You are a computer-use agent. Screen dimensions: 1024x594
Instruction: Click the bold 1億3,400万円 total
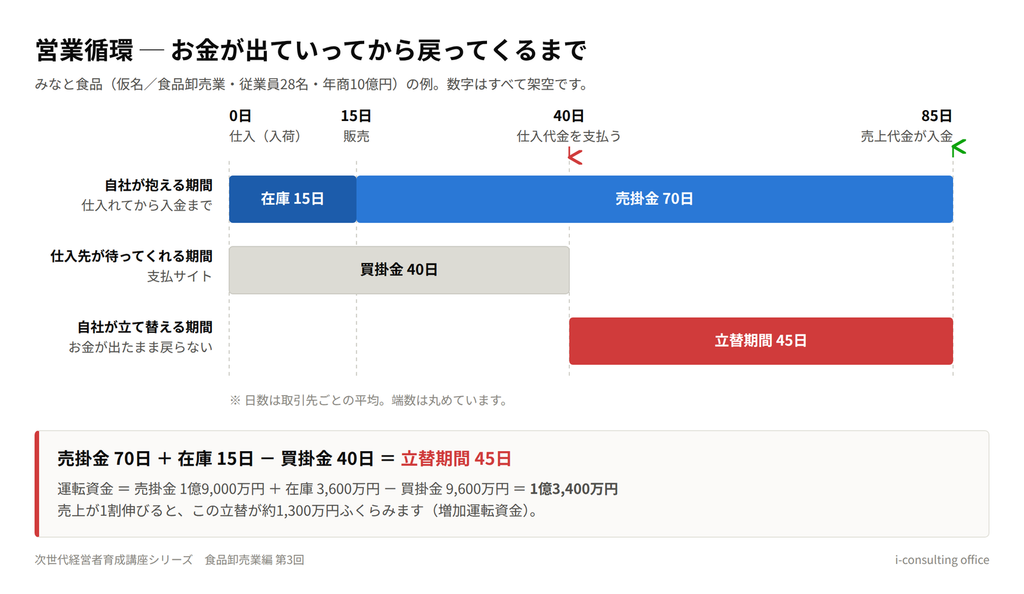pos(573,489)
